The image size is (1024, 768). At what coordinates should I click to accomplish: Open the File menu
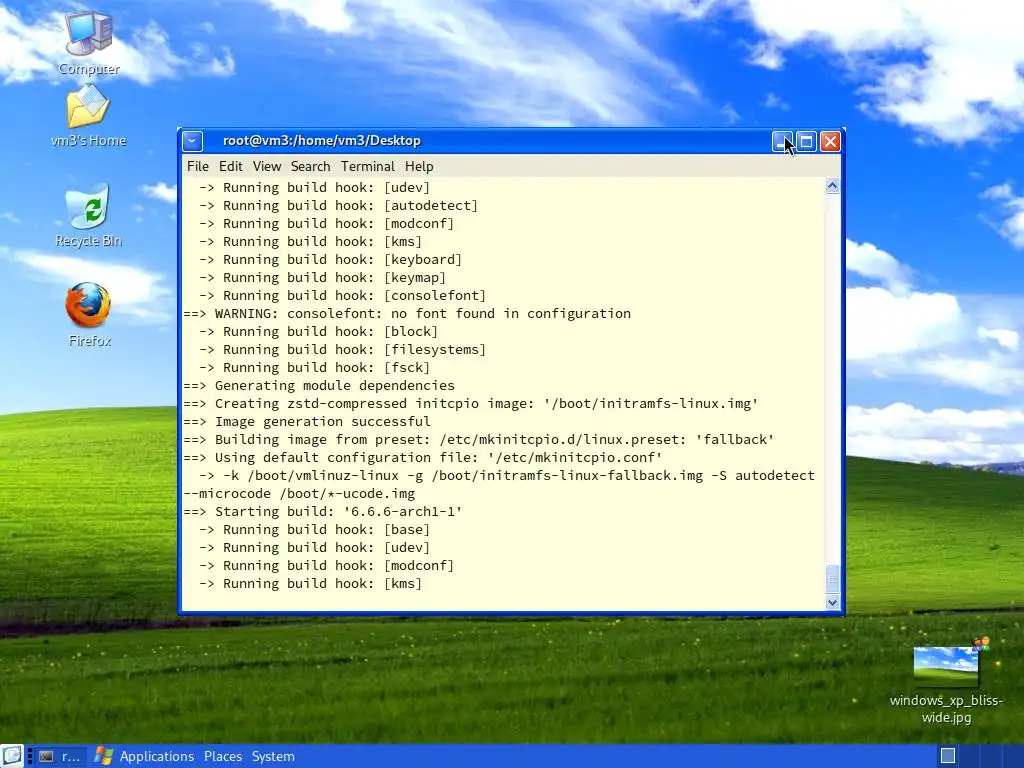(x=198, y=167)
